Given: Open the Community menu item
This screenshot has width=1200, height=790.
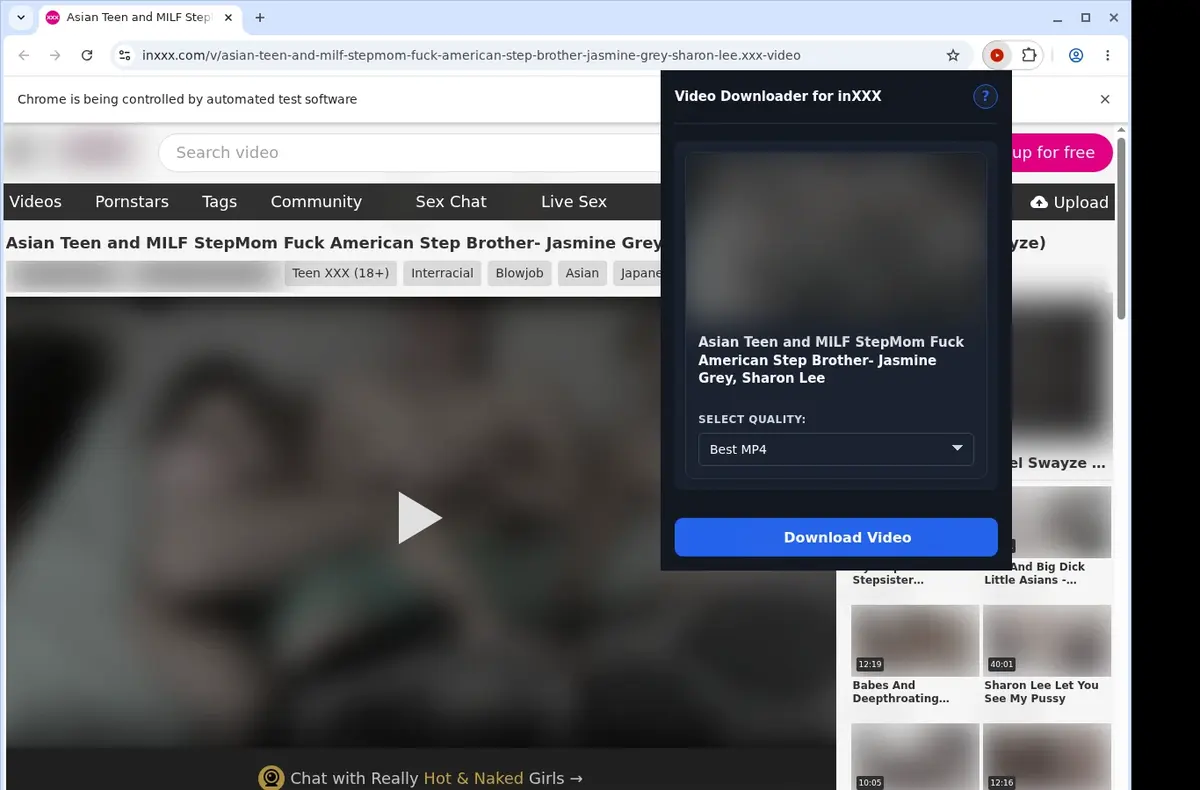Looking at the screenshot, I should 316,202.
